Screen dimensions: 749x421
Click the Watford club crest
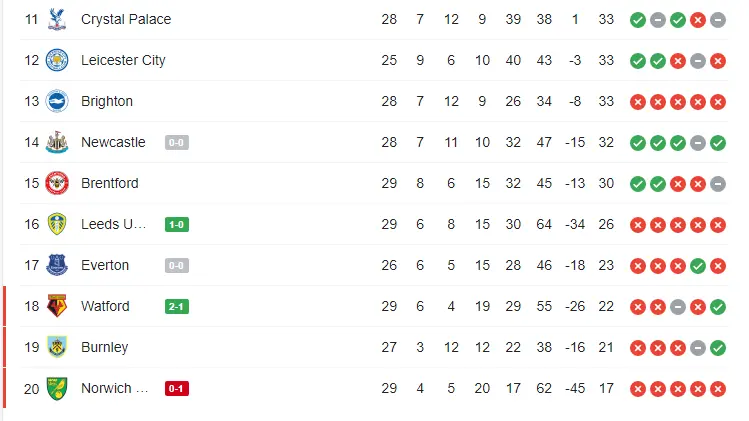57,306
